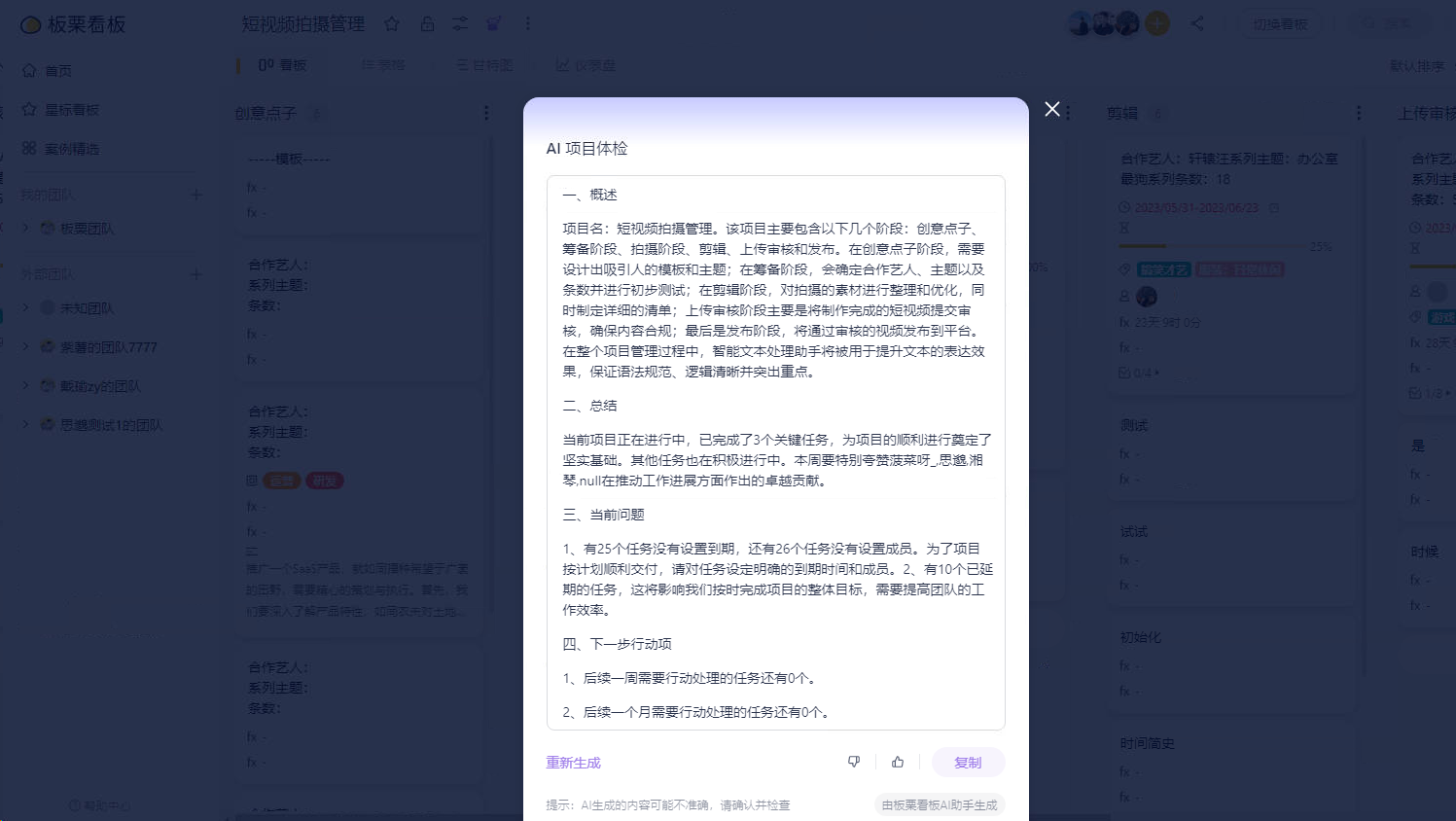Add a team next to 我的团队
Viewport: 1456px width, 821px height.
coord(195,195)
